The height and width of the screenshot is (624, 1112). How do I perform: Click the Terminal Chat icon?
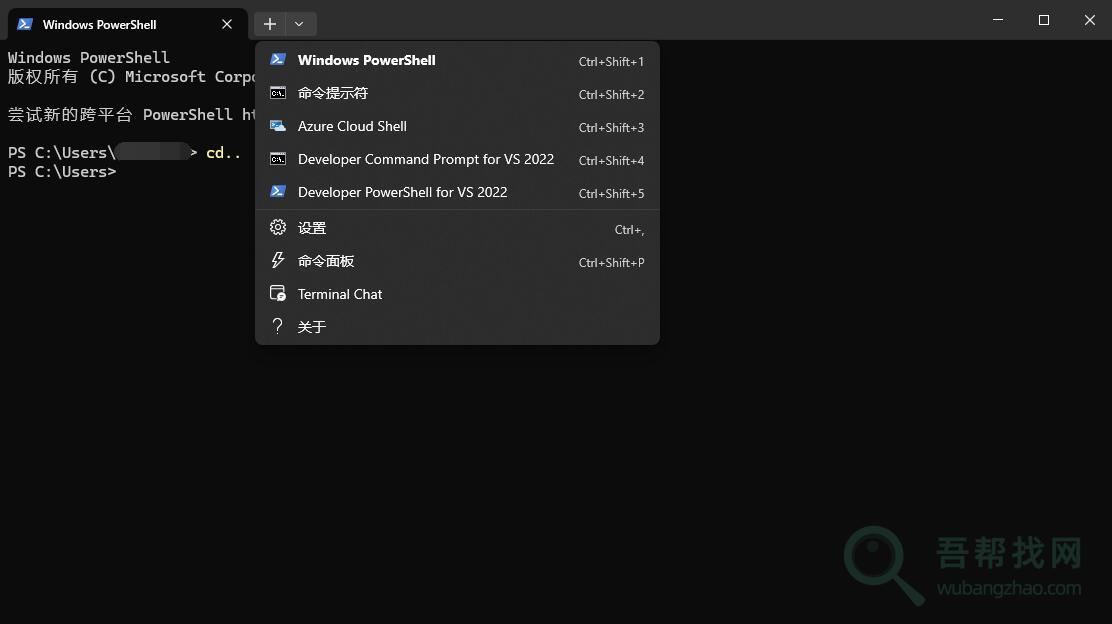pos(278,294)
